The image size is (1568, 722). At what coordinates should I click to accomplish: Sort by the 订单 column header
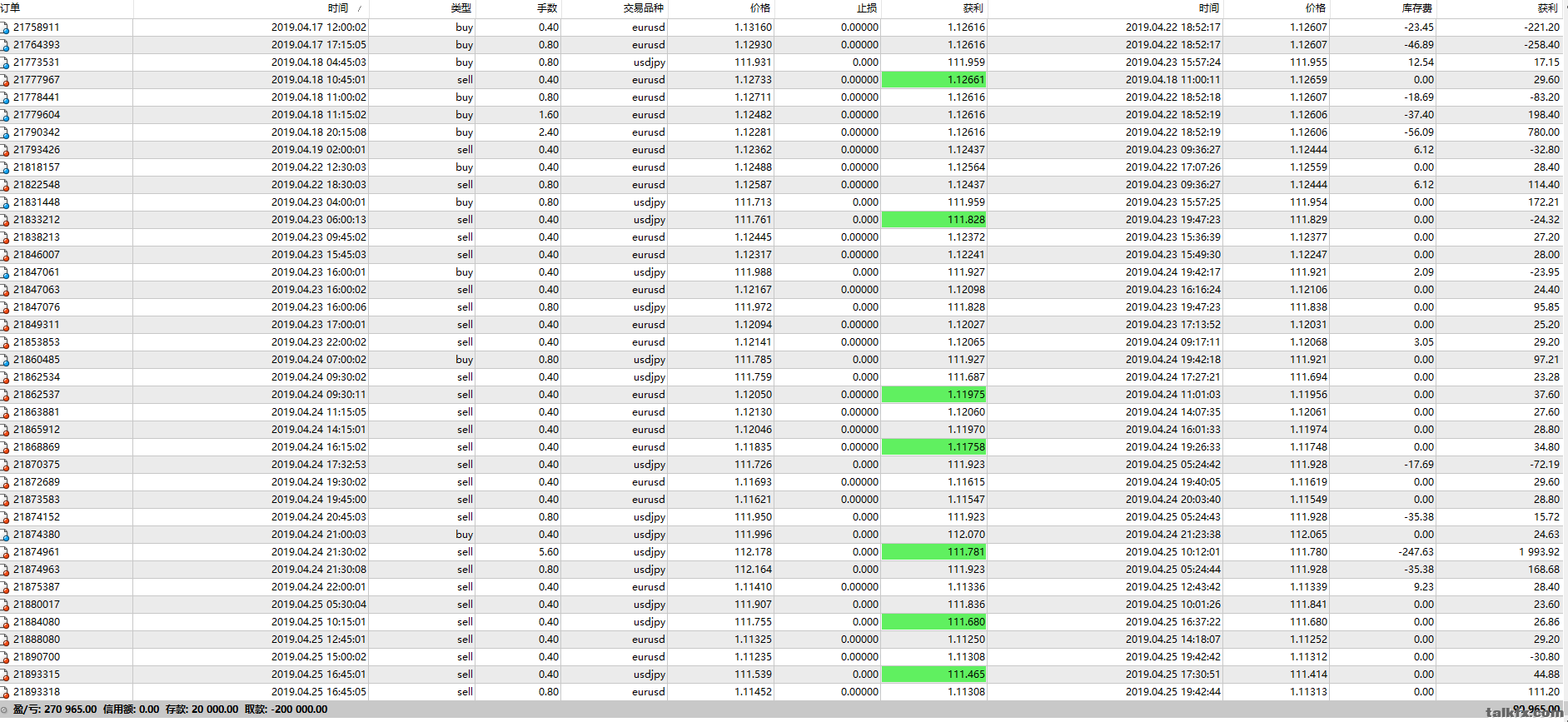[x=67, y=8]
